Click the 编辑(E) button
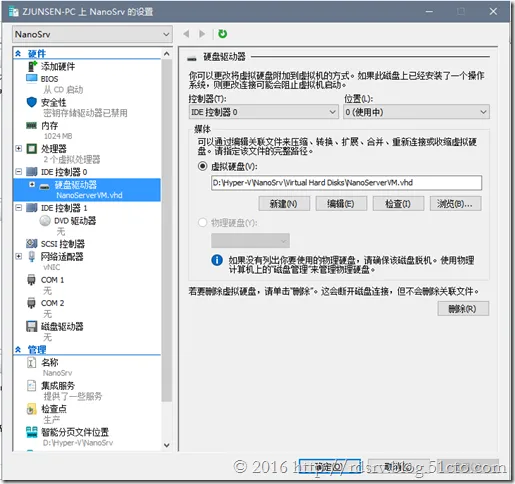Image resolution: width=515 pixels, height=484 pixels. tap(341, 203)
